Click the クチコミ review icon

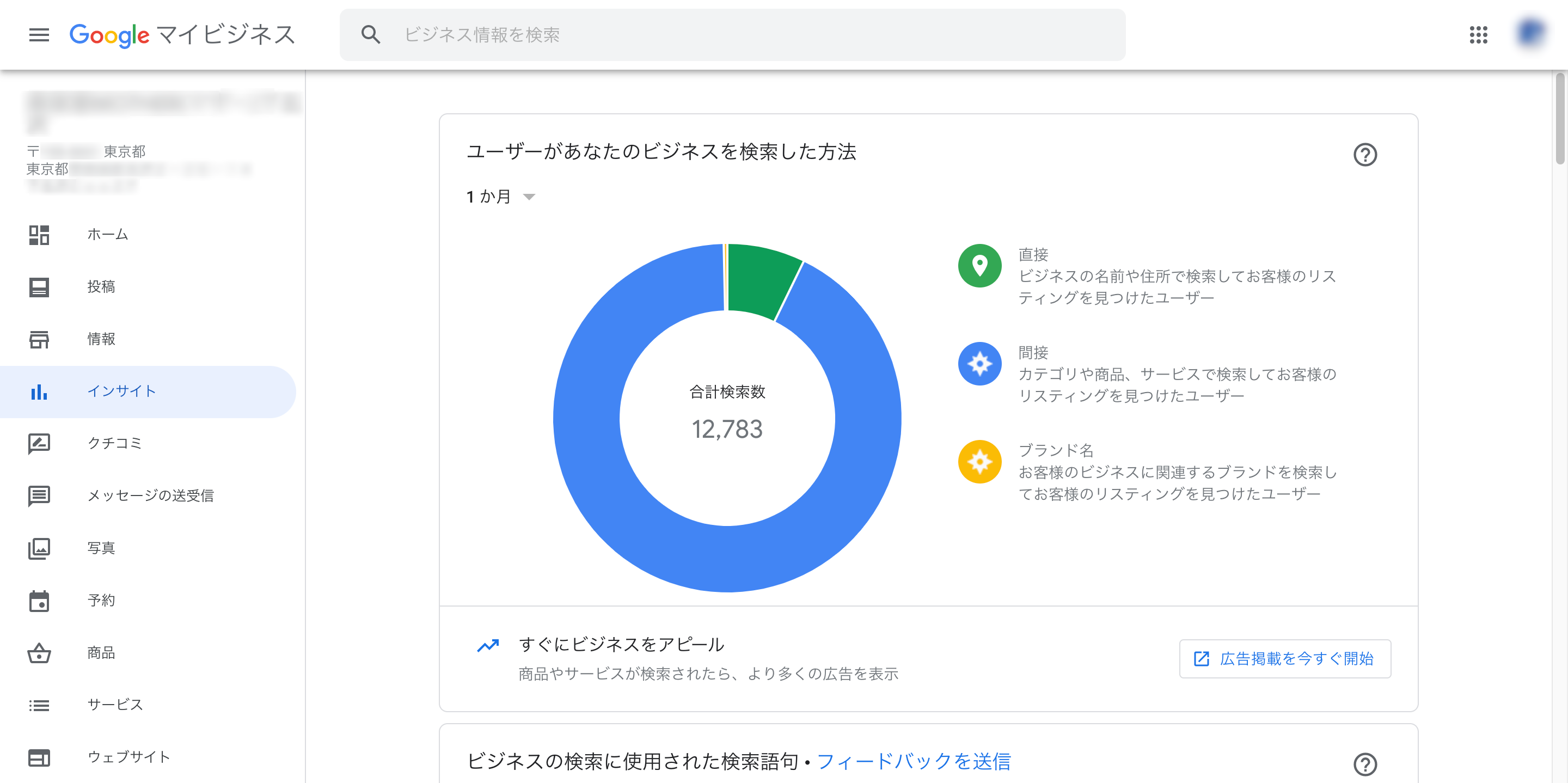pyautogui.click(x=39, y=443)
